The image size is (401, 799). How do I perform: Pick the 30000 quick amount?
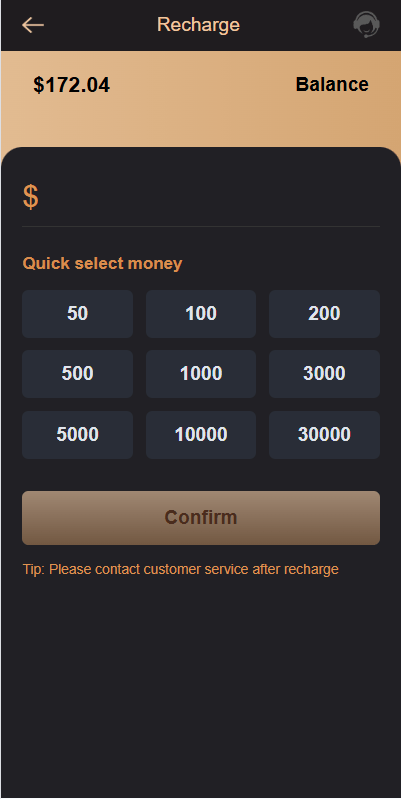coord(324,435)
